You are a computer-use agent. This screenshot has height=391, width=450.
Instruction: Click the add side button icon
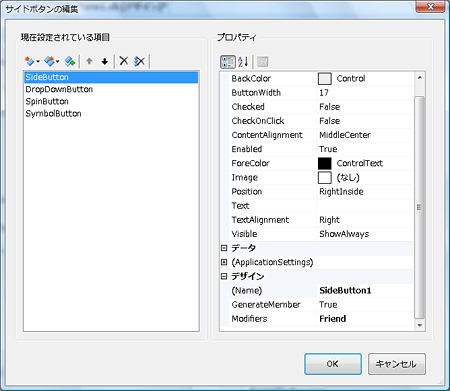click(x=30, y=61)
